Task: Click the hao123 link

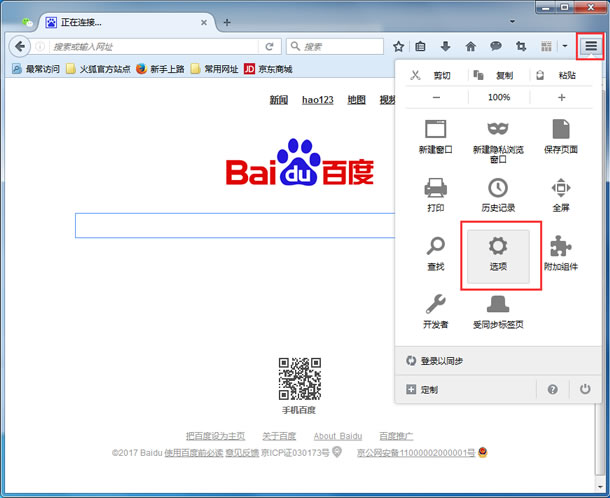Action: click(x=318, y=100)
